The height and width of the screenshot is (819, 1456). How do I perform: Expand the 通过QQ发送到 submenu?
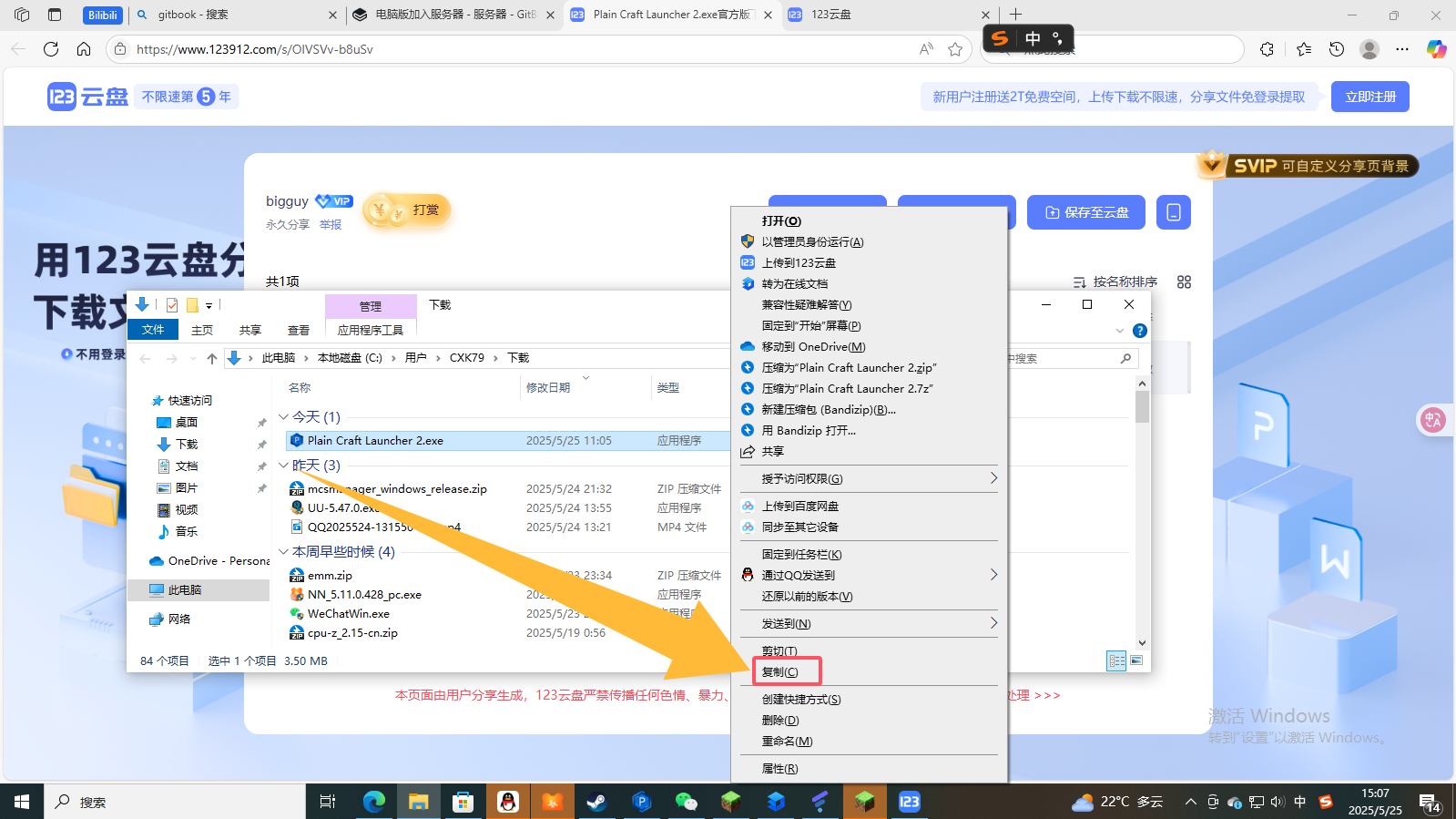tap(993, 575)
